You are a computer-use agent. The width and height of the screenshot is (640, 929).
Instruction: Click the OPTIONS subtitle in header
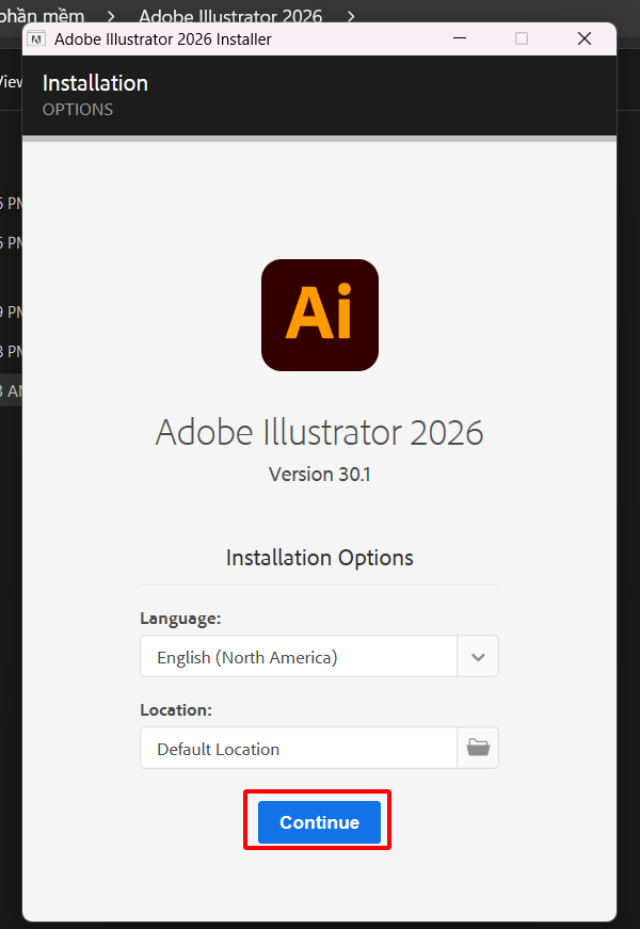tap(77, 109)
